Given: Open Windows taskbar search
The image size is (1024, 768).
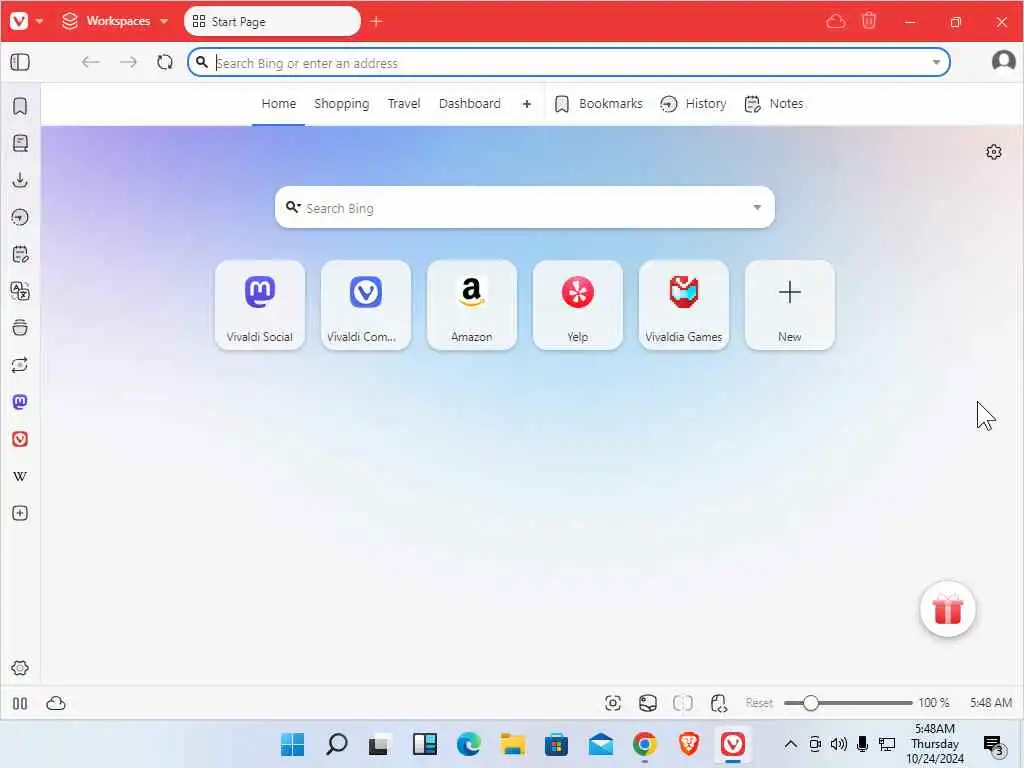Looking at the screenshot, I should 336,744.
